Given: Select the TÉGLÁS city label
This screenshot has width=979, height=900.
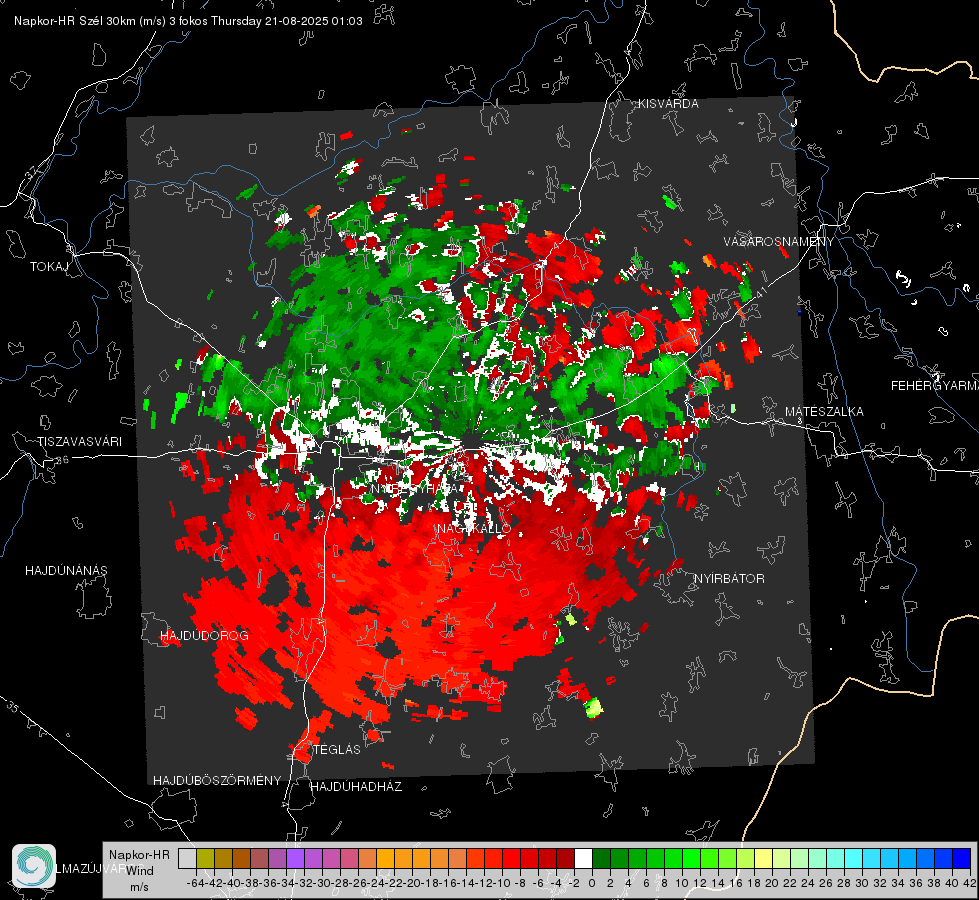Looking at the screenshot, I should [337, 750].
